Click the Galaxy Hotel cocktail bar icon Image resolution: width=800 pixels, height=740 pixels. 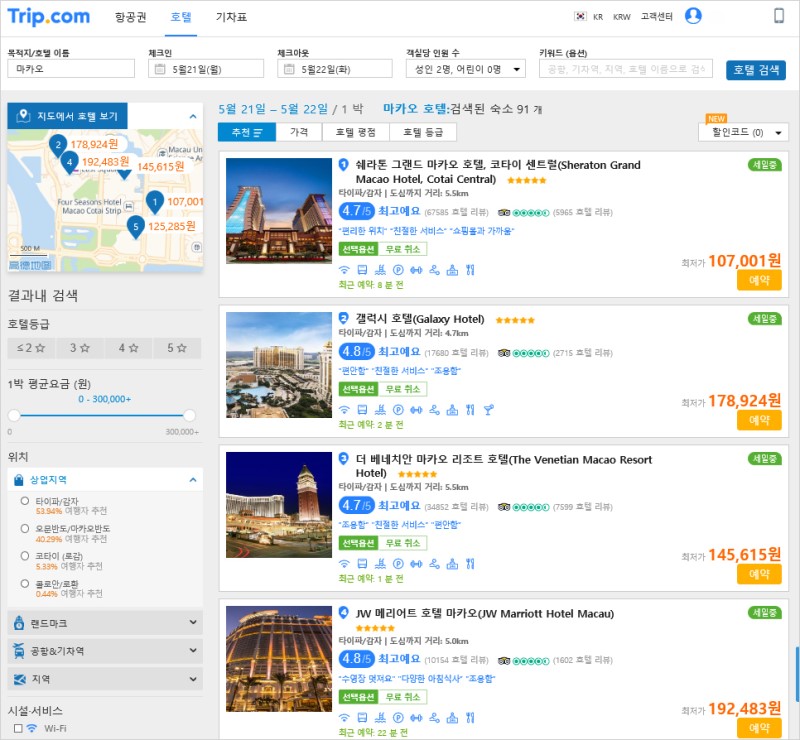click(x=488, y=409)
